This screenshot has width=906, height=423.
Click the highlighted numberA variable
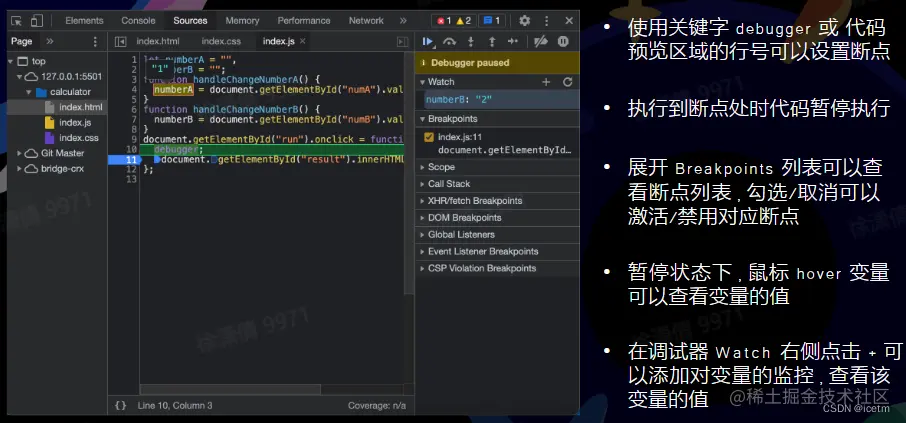173,90
